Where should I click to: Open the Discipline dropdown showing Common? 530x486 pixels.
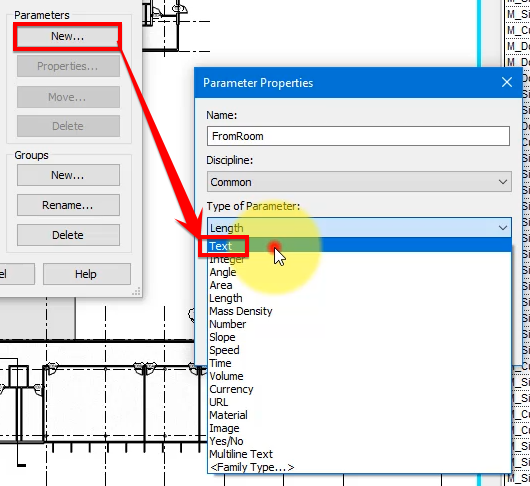pos(359,182)
